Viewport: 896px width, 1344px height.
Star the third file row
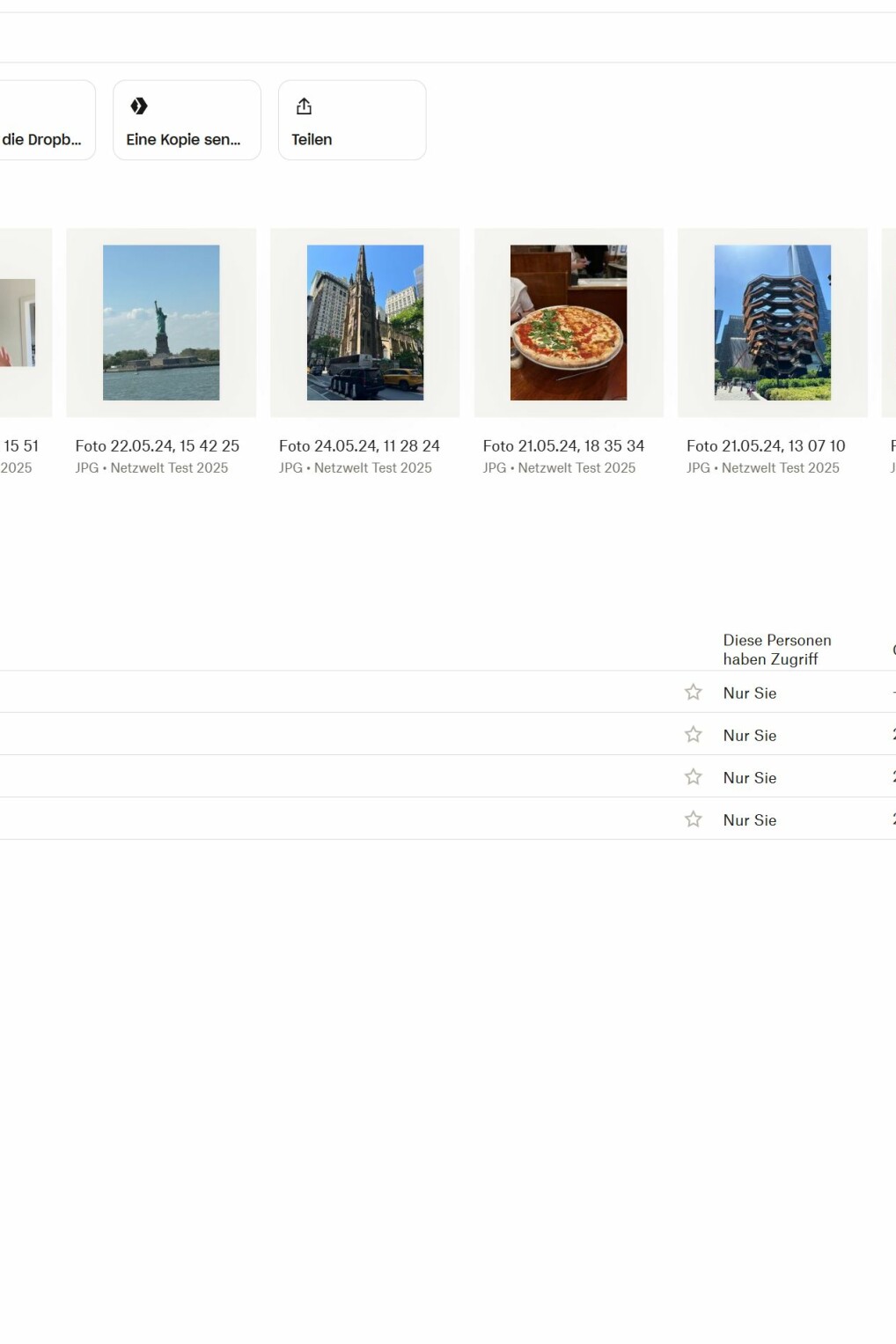693,775
